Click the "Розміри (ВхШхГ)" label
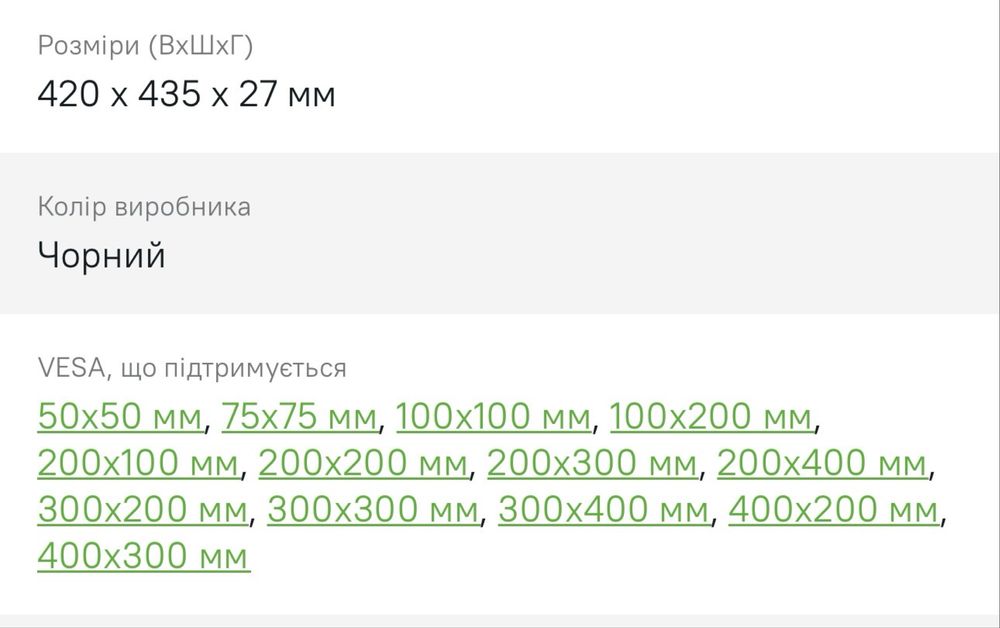 click(138, 46)
